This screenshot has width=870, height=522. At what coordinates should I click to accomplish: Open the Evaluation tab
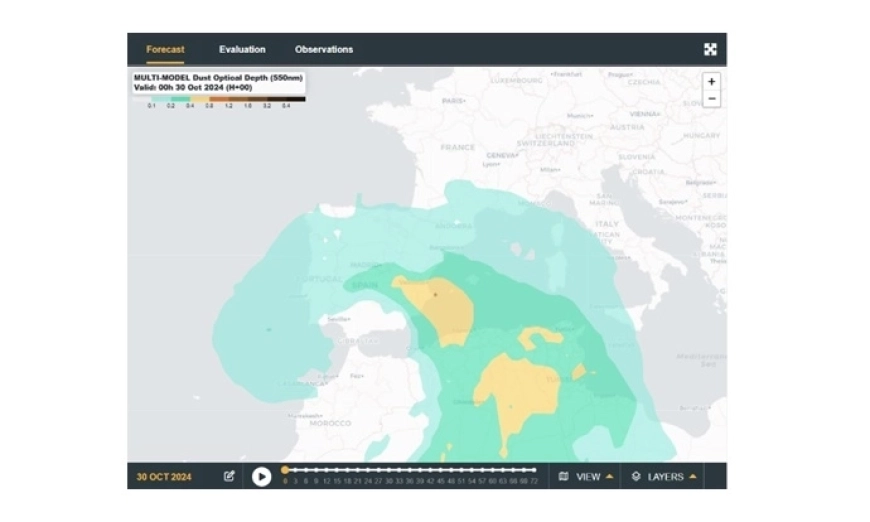tap(242, 49)
